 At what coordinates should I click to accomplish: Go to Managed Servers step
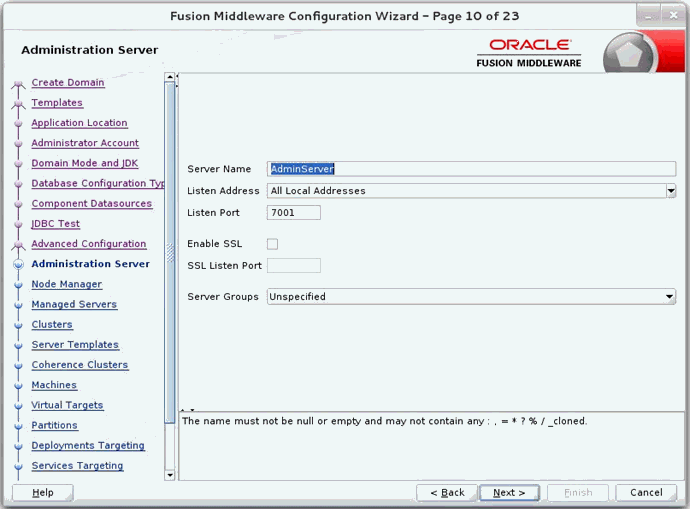pos(74,304)
